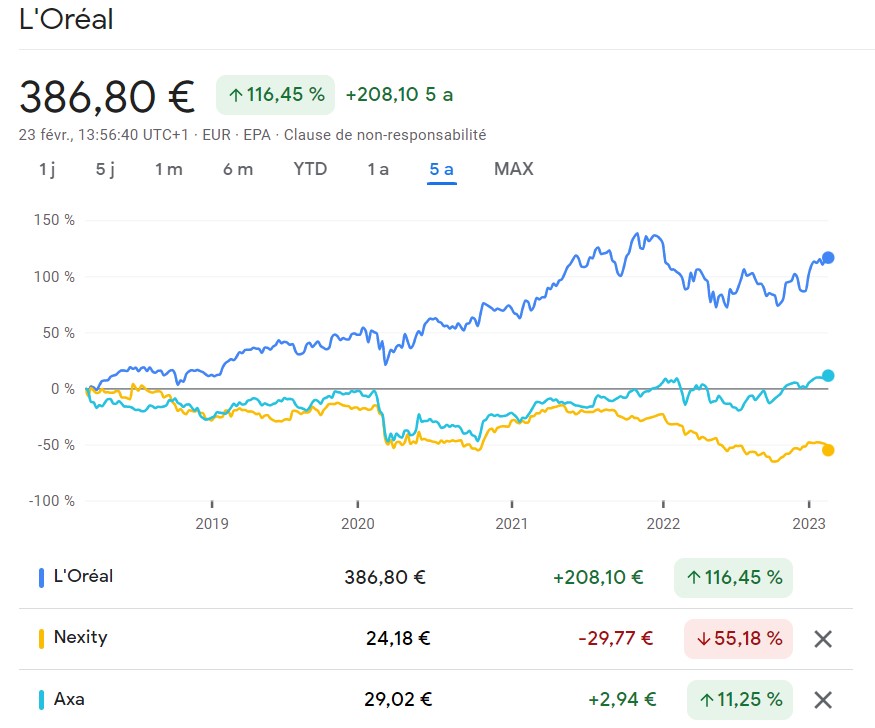Click the 150 % y-axis label
This screenshot has height=728, width=875.
(x=54, y=220)
